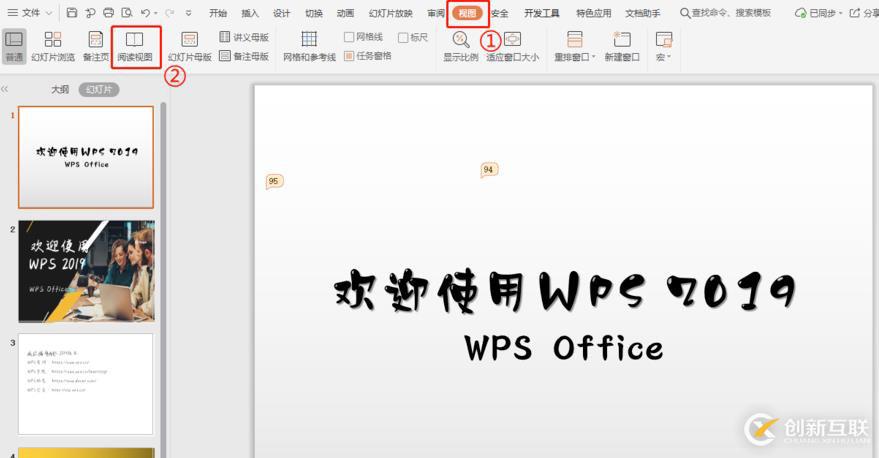
Task: Open the 重排窗口 dropdown arrow
Action: click(x=593, y=57)
